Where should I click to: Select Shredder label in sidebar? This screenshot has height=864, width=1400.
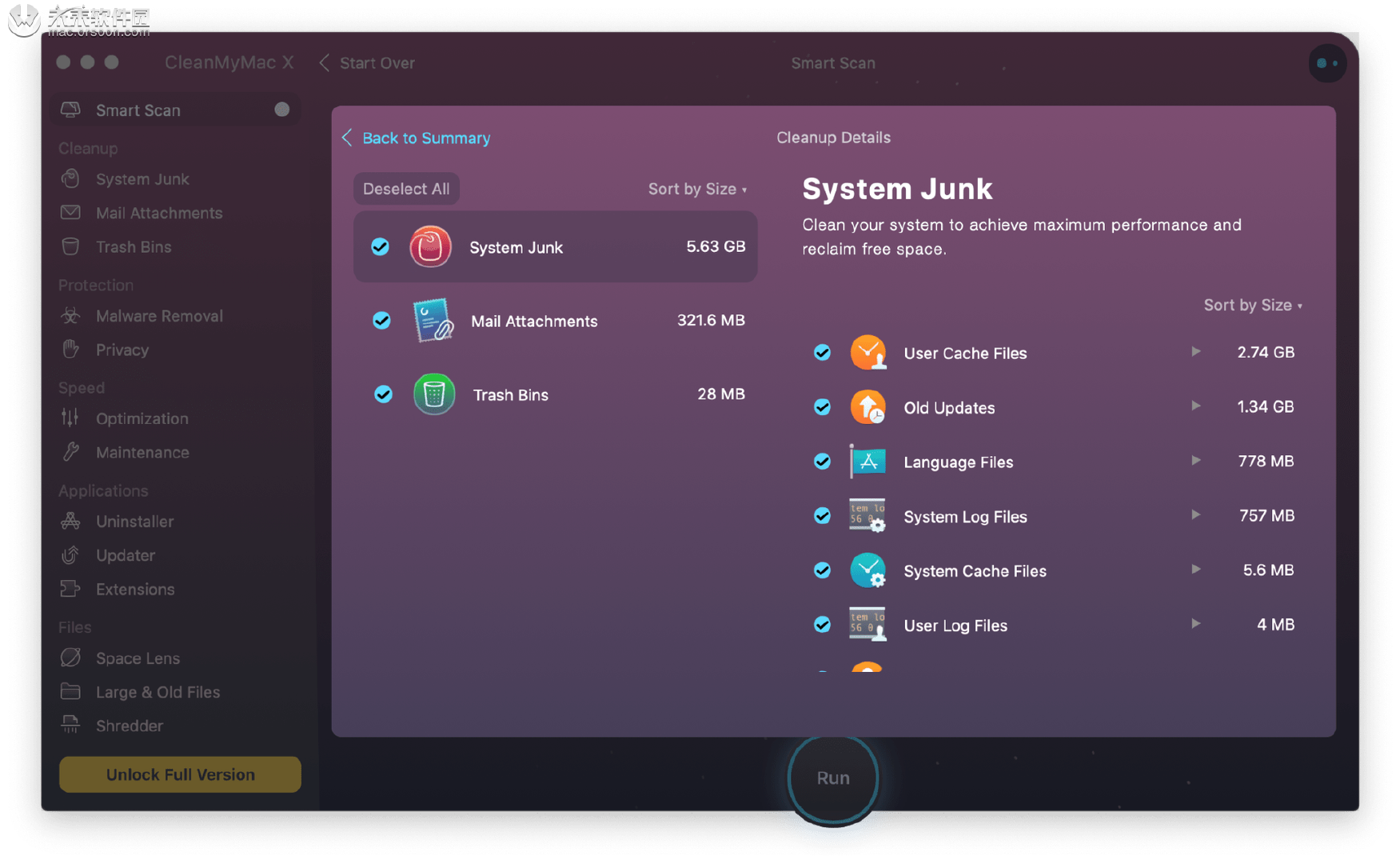pos(130,726)
